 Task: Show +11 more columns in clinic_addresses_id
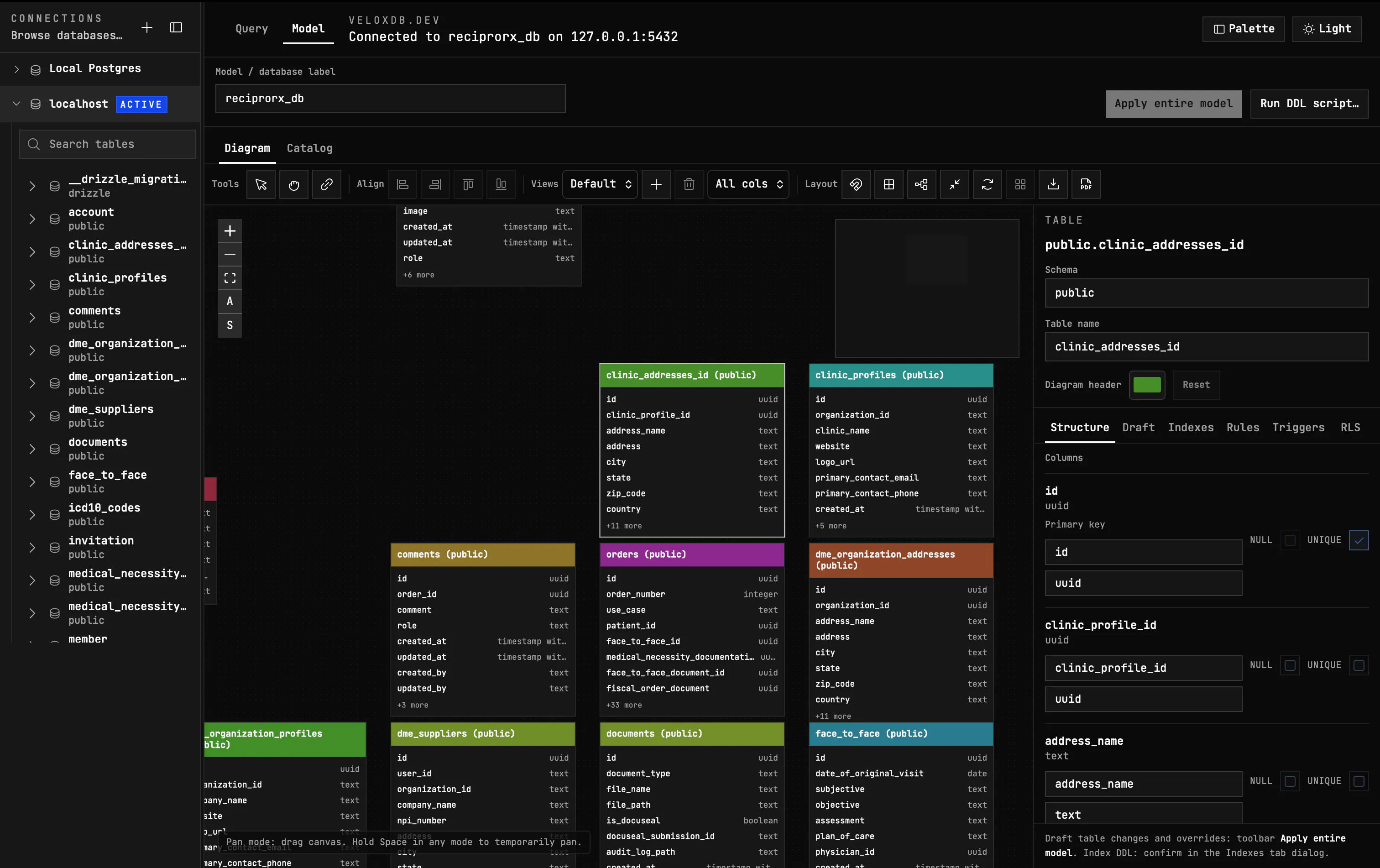click(624, 526)
